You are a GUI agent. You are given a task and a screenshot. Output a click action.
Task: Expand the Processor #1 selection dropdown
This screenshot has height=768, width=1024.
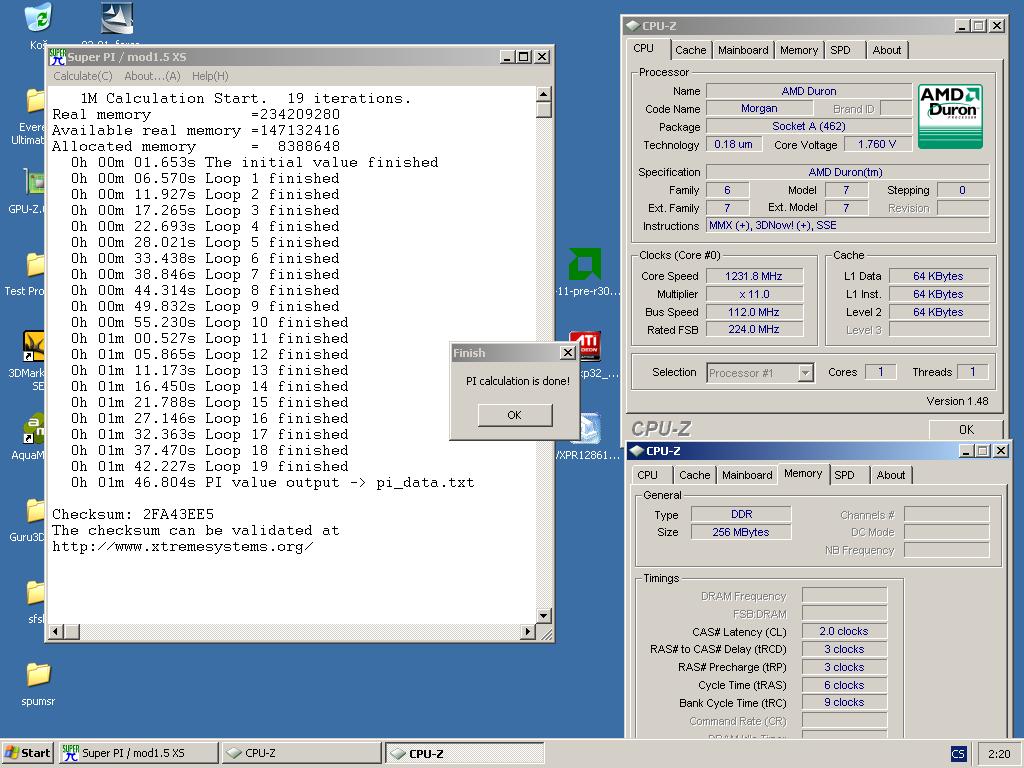click(805, 373)
